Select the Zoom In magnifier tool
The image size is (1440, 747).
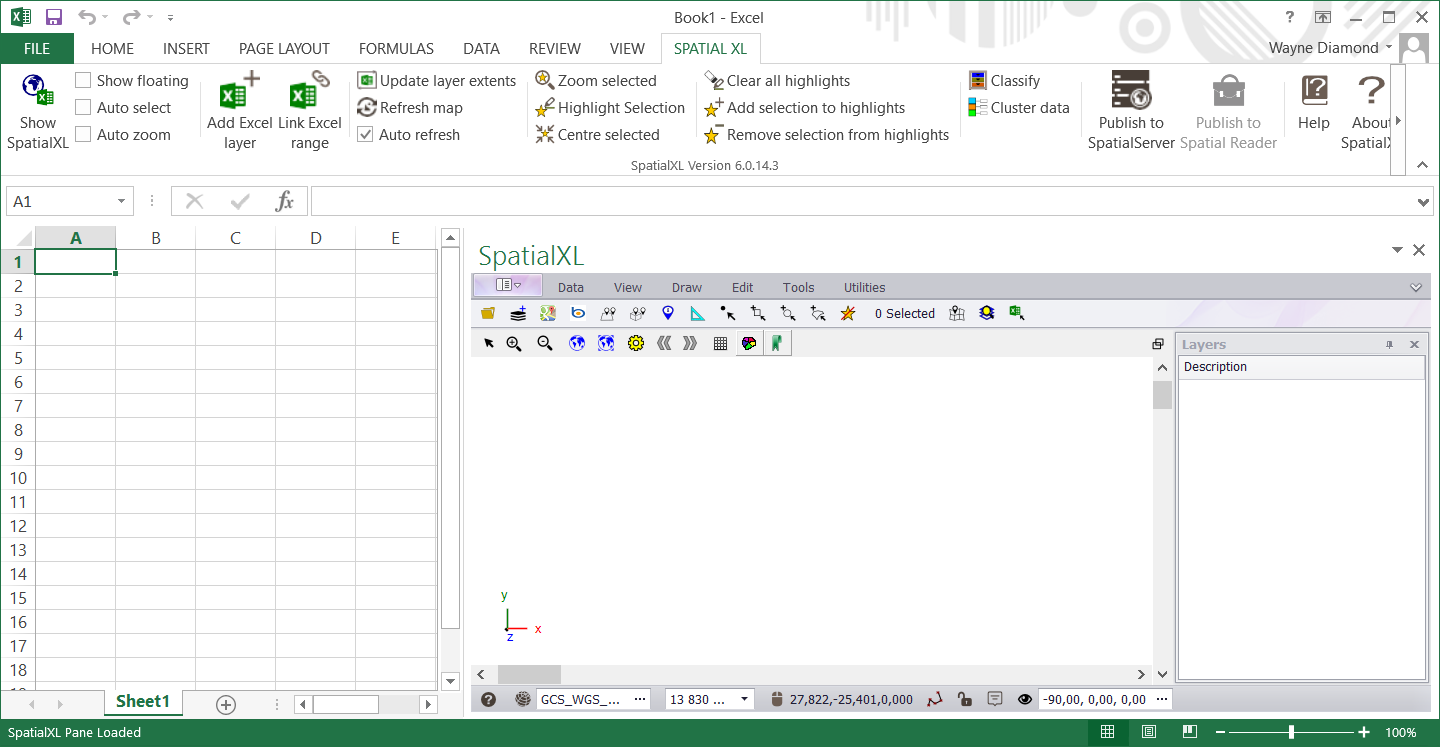coord(513,343)
